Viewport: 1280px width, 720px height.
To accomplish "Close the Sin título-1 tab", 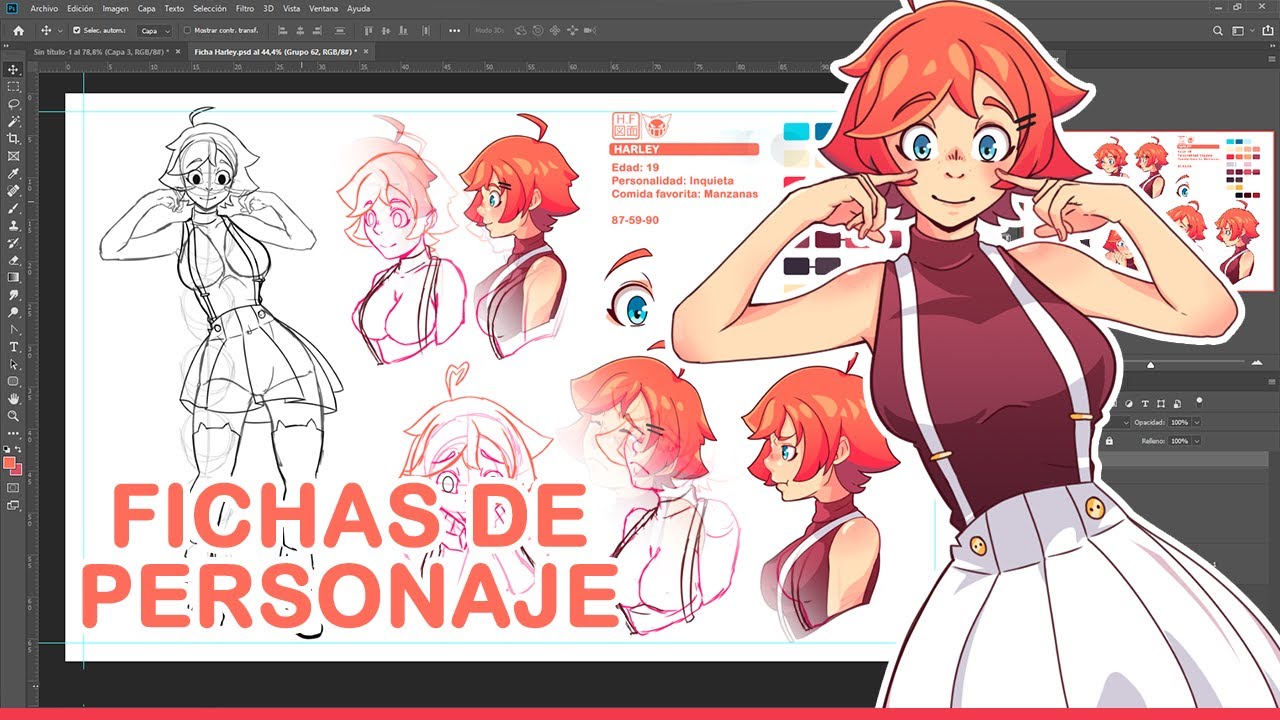I will (178, 51).
